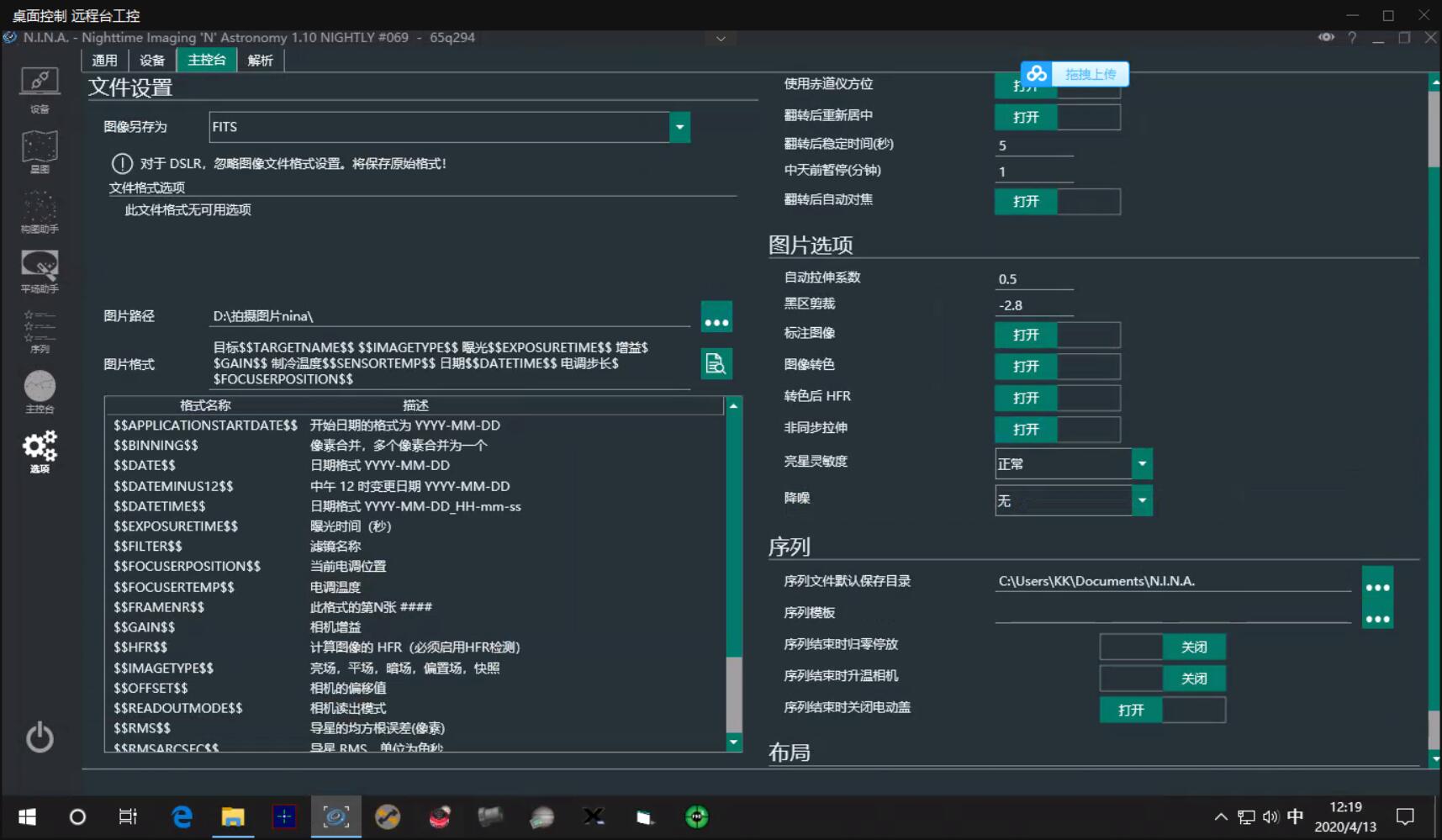Viewport: 1442px width, 840px height.
Task: Open Windows Start menu
Action: pyautogui.click(x=27, y=816)
